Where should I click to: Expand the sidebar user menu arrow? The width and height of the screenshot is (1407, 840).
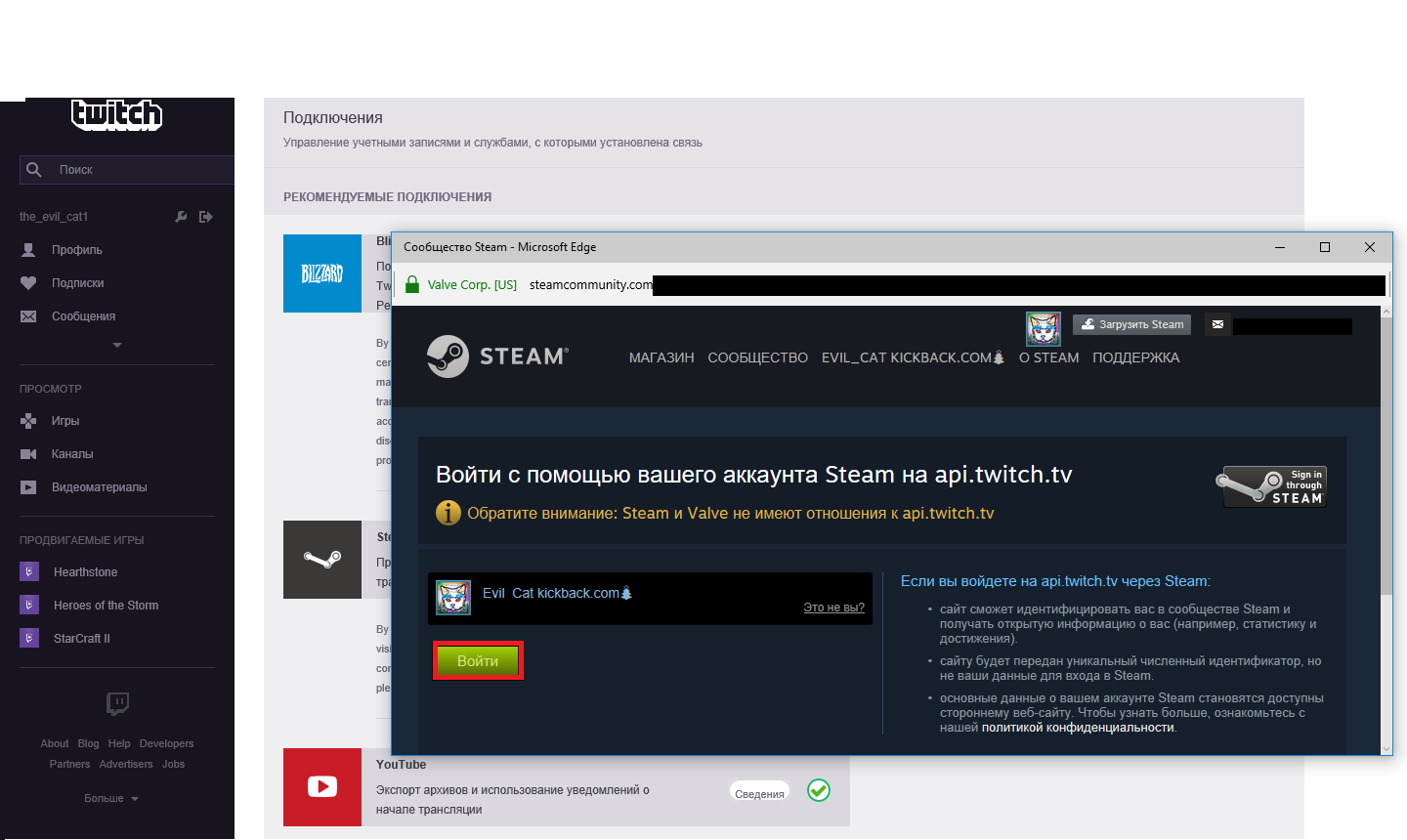(x=117, y=345)
